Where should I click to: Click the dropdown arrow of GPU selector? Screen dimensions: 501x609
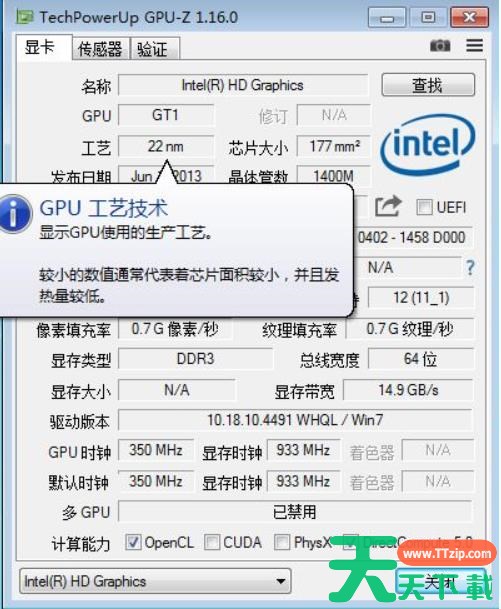click(280, 581)
